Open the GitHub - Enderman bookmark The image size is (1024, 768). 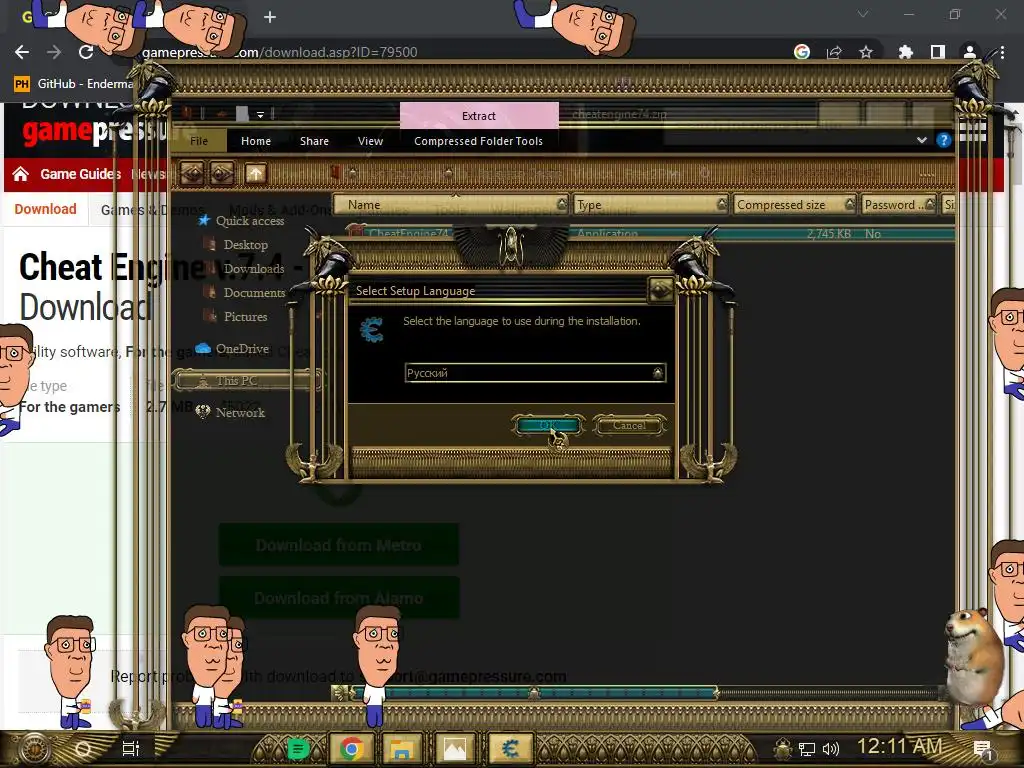tap(75, 84)
